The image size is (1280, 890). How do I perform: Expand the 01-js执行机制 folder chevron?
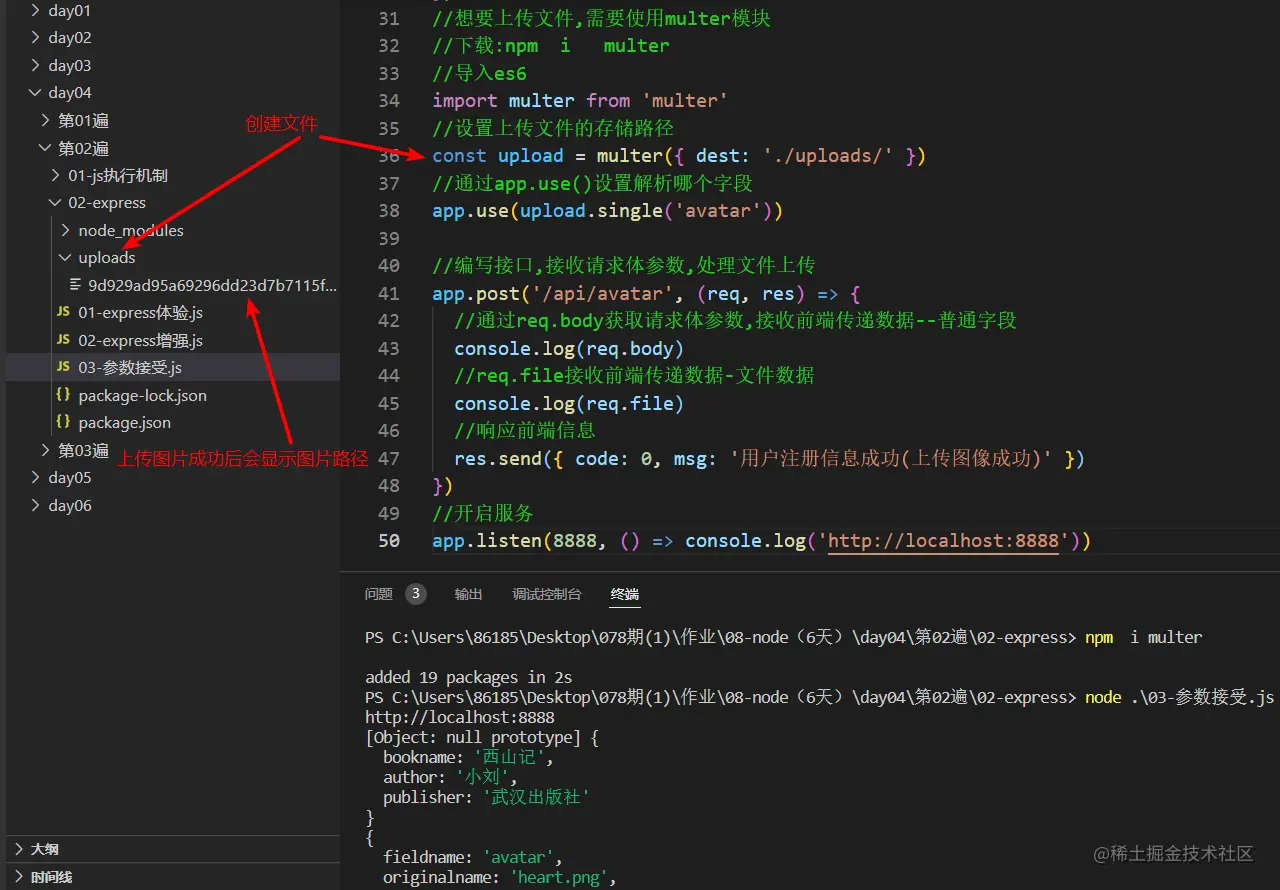coord(55,175)
